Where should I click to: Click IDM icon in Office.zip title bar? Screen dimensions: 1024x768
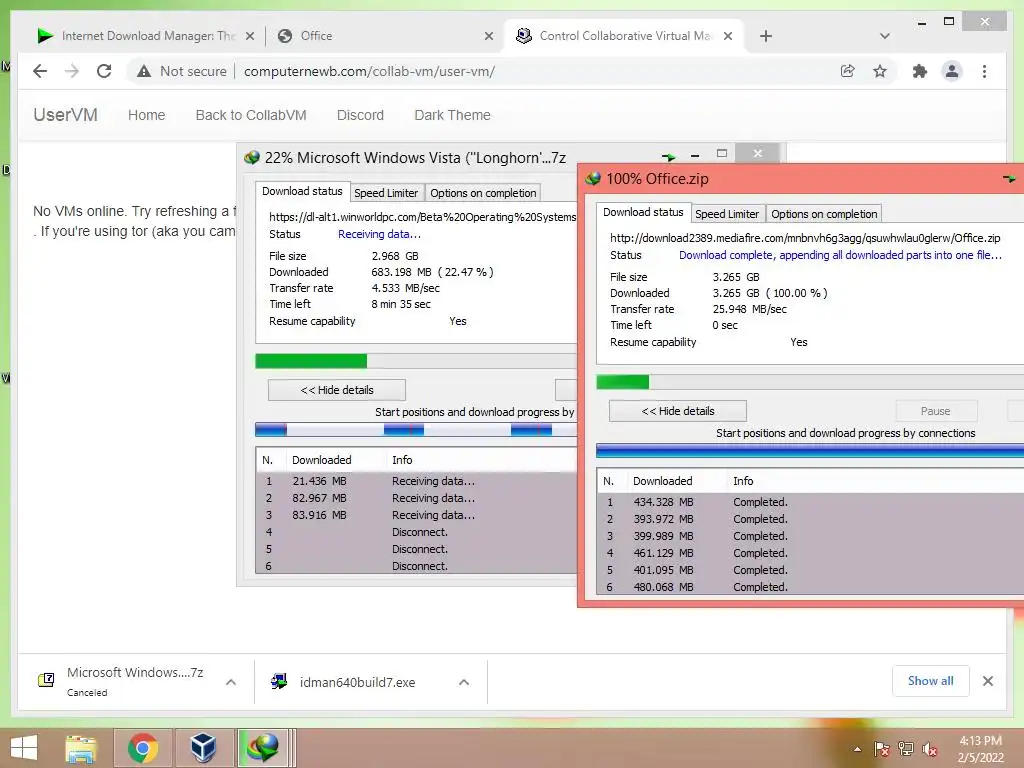[x=593, y=178]
